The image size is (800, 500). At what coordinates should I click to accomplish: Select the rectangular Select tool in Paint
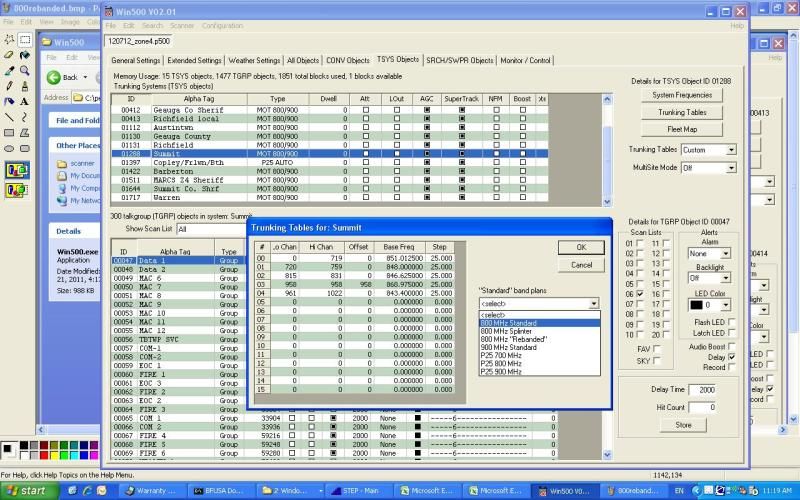coord(24,39)
